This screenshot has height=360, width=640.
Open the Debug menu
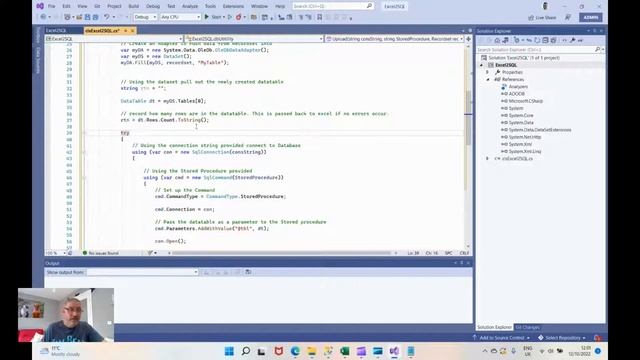click(153, 6)
